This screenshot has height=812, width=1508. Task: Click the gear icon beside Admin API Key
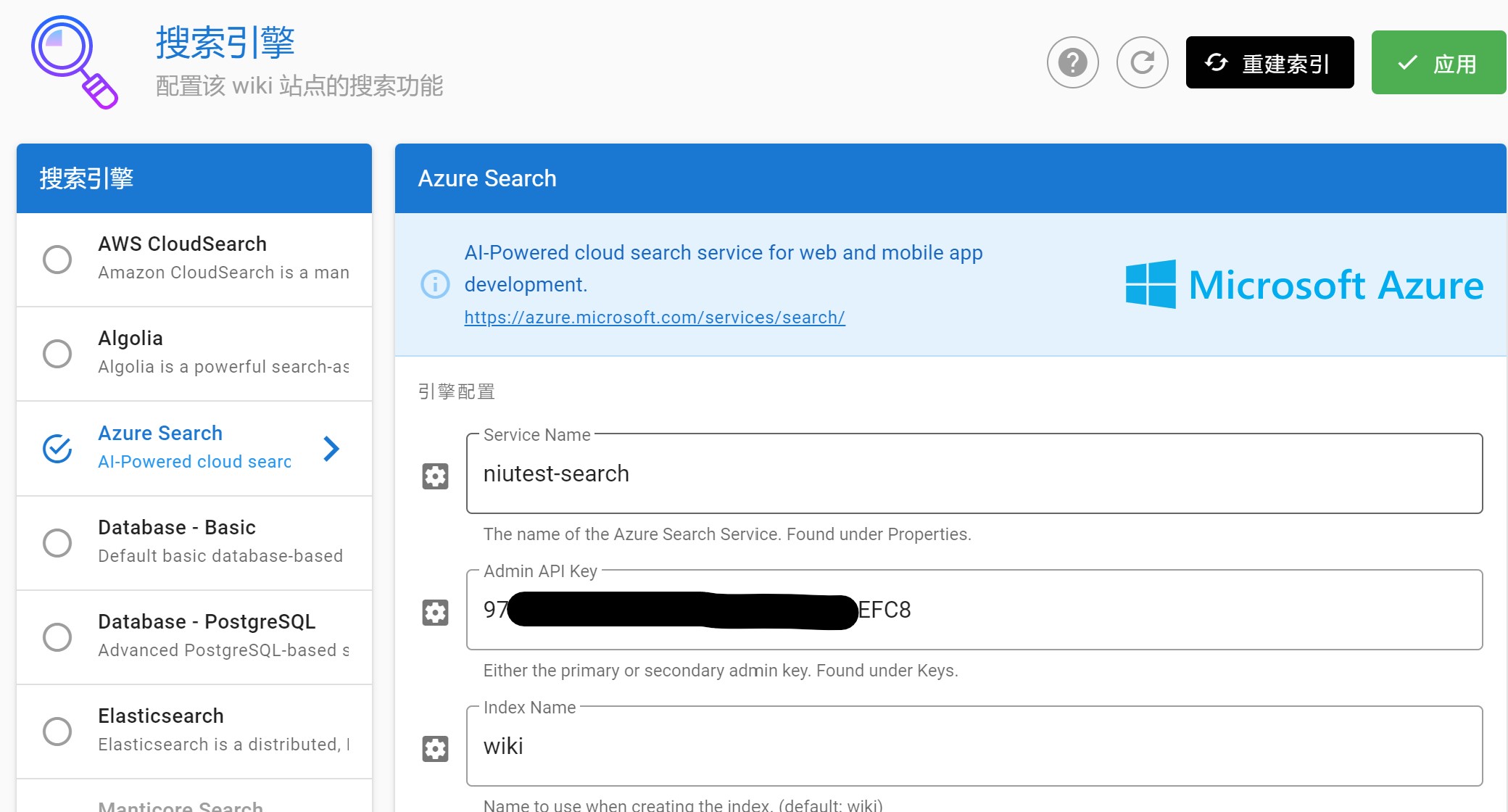(434, 611)
